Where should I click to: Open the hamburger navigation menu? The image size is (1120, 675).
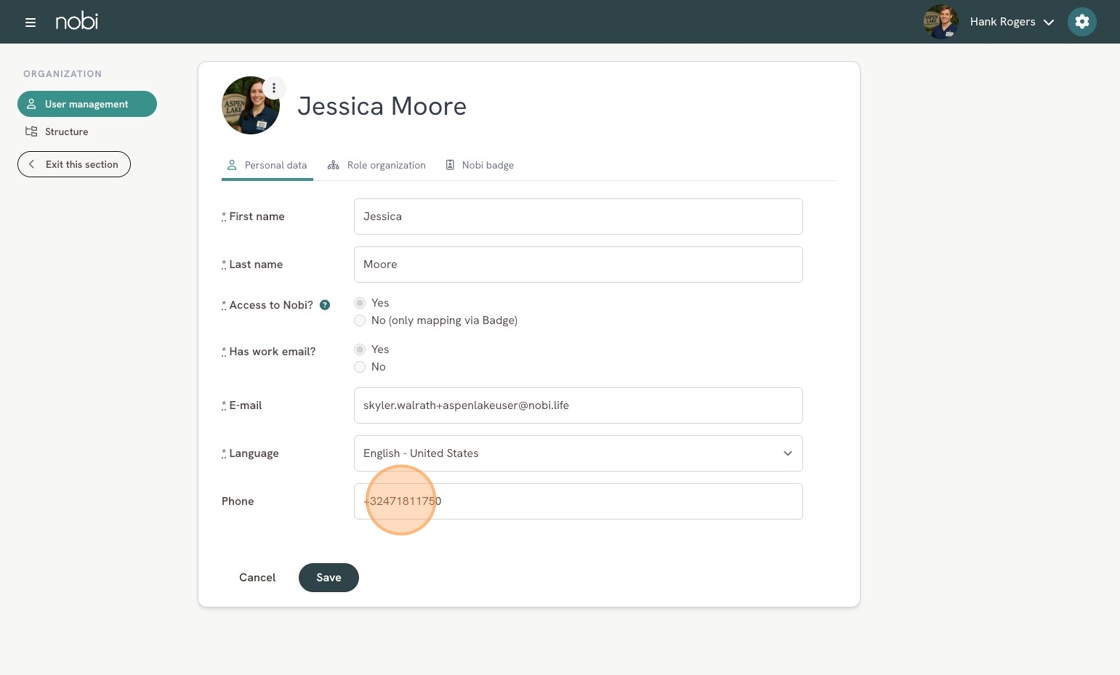30,22
